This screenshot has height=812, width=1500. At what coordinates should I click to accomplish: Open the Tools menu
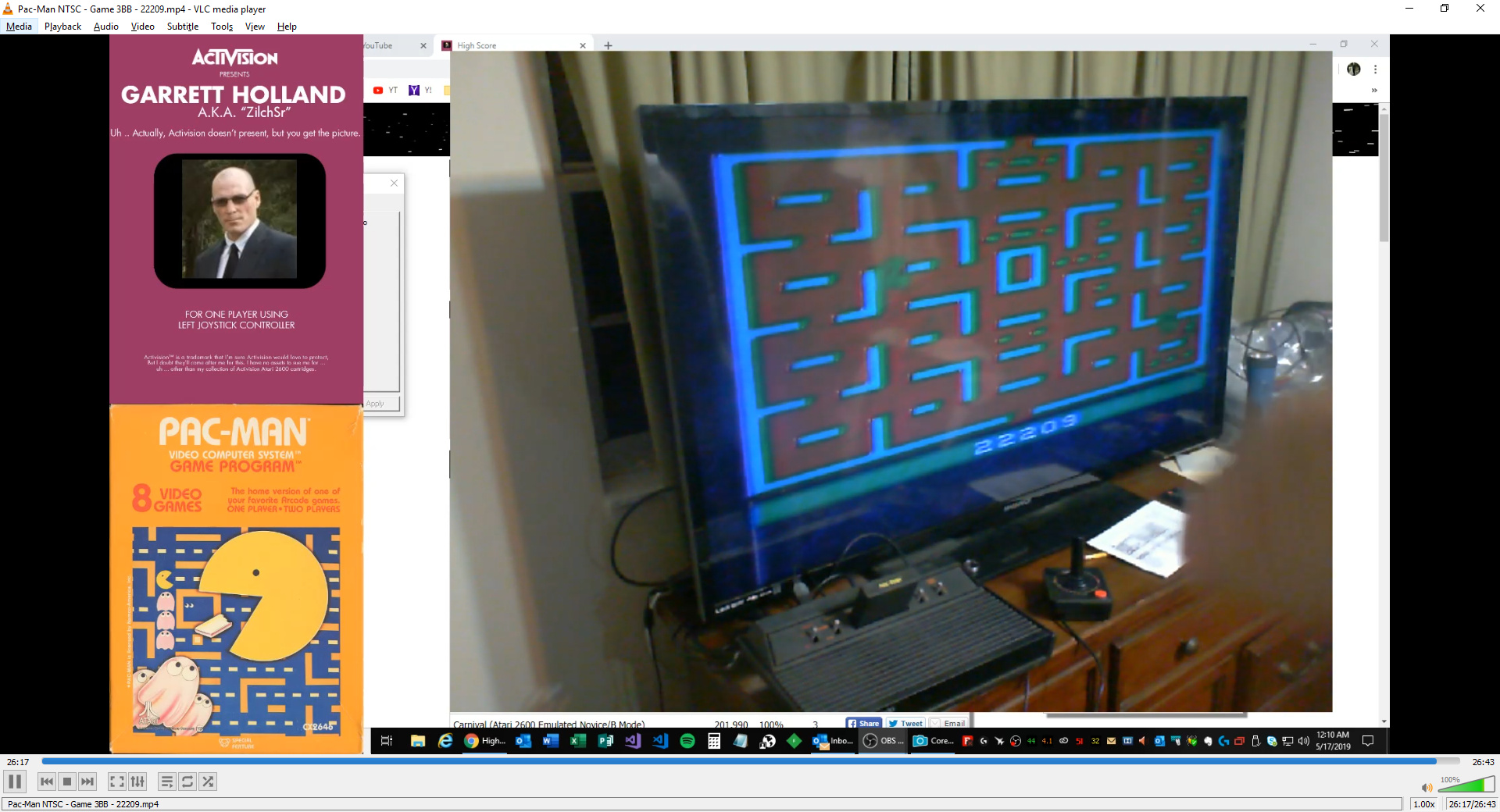click(x=222, y=27)
